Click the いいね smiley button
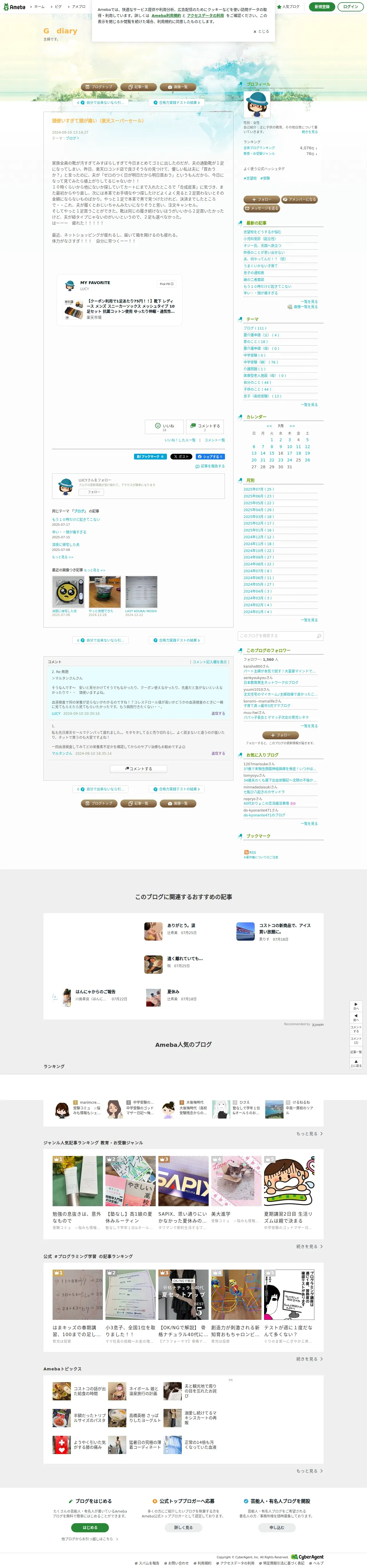Image resolution: width=367 pixels, height=1568 pixels. 164,427
